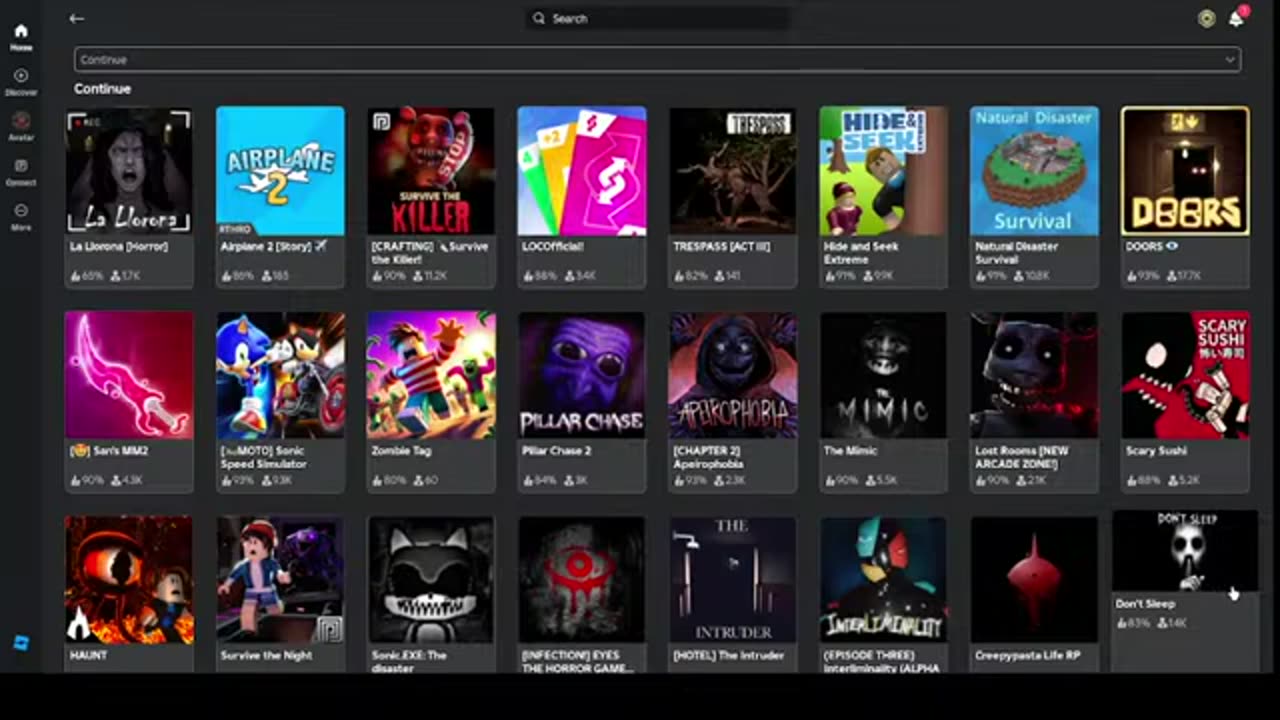Click the 'Creepypasta Life RP' title text

[1027, 656]
